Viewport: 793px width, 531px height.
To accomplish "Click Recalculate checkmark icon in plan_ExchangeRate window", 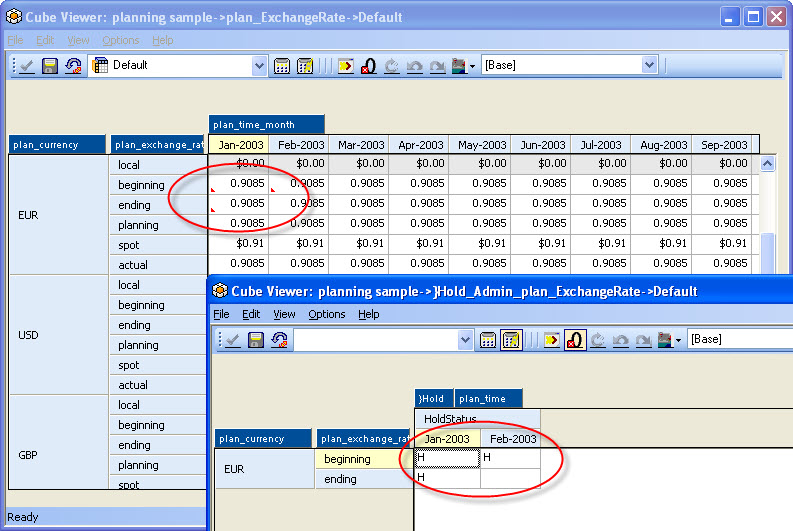I will [26, 66].
